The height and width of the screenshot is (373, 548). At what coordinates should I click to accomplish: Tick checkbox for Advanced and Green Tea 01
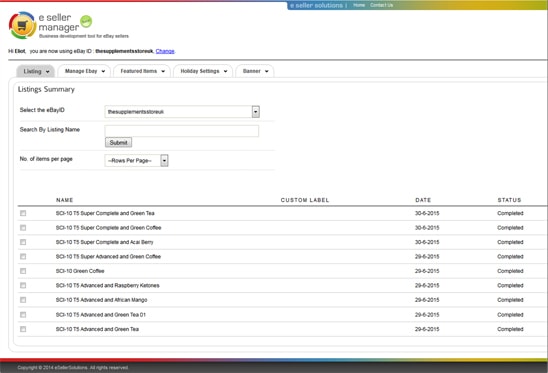tap(23, 315)
